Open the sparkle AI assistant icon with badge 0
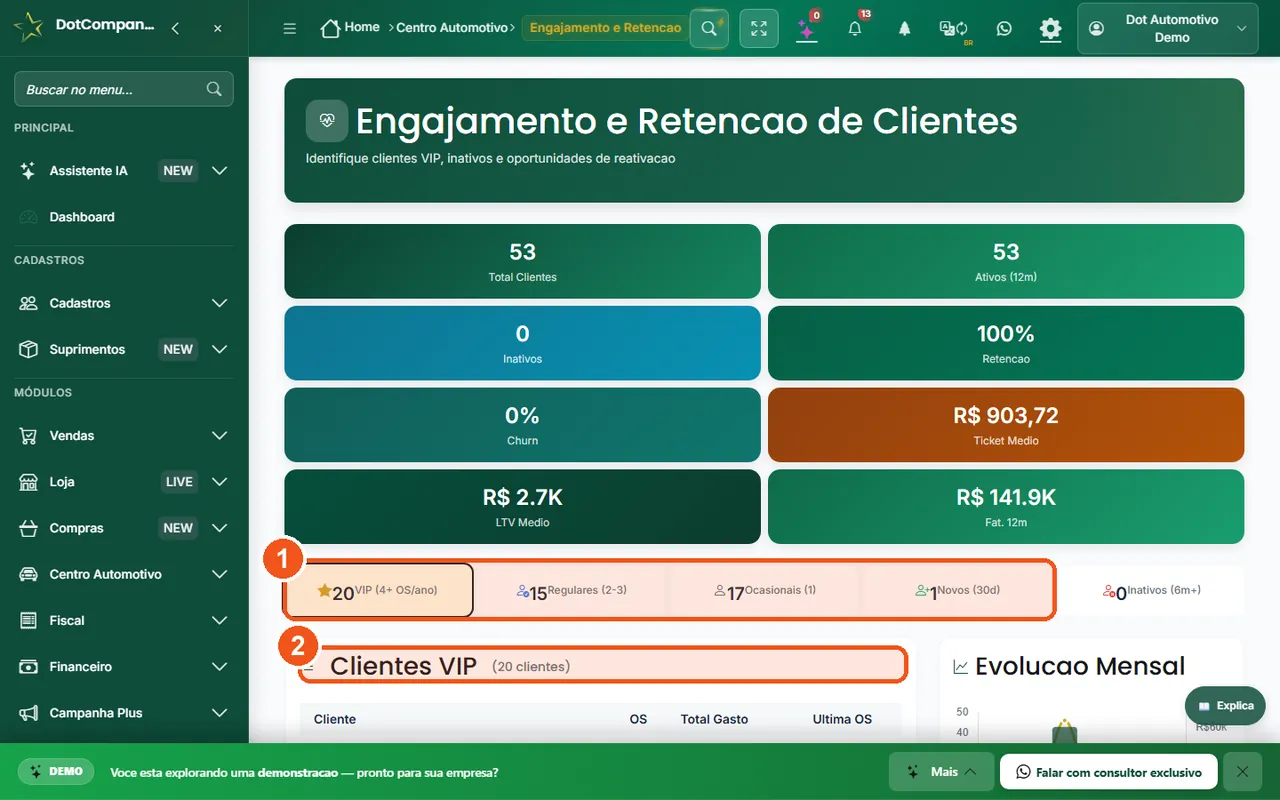The image size is (1280, 800). pyautogui.click(x=806, y=28)
